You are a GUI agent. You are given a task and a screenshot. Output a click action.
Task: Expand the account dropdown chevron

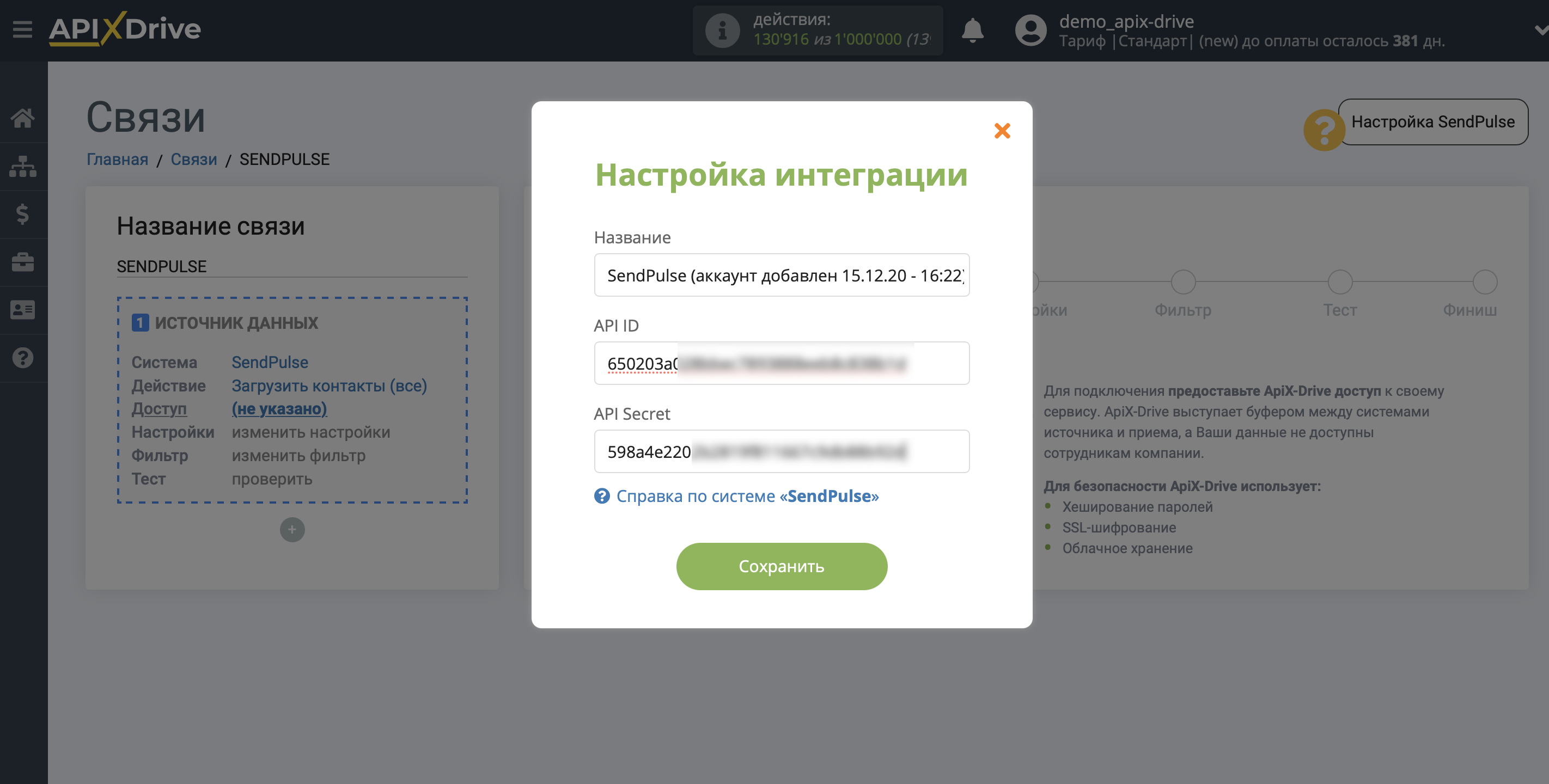[1541, 29]
